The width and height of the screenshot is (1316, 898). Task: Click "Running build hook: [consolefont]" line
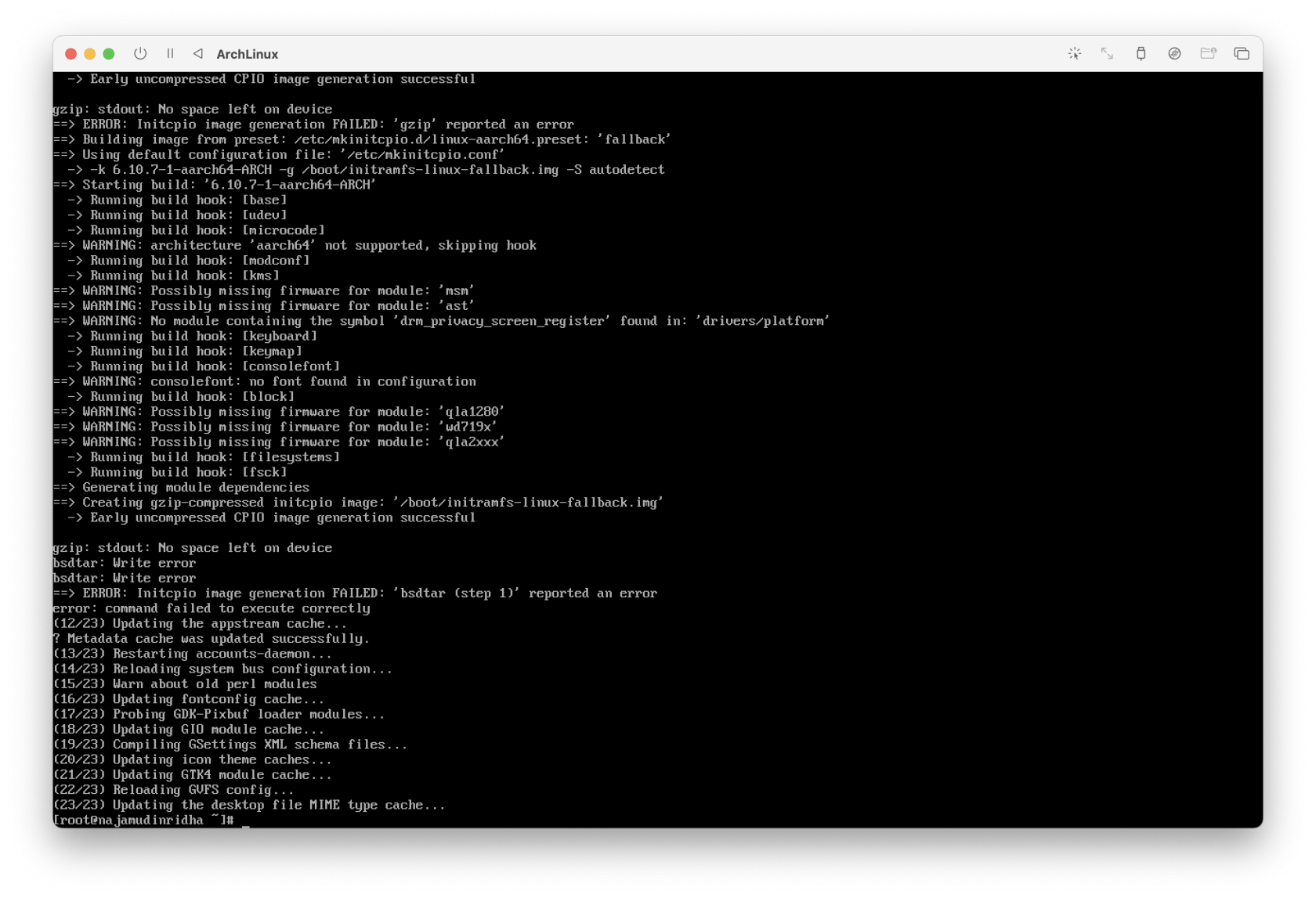click(x=204, y=366)
